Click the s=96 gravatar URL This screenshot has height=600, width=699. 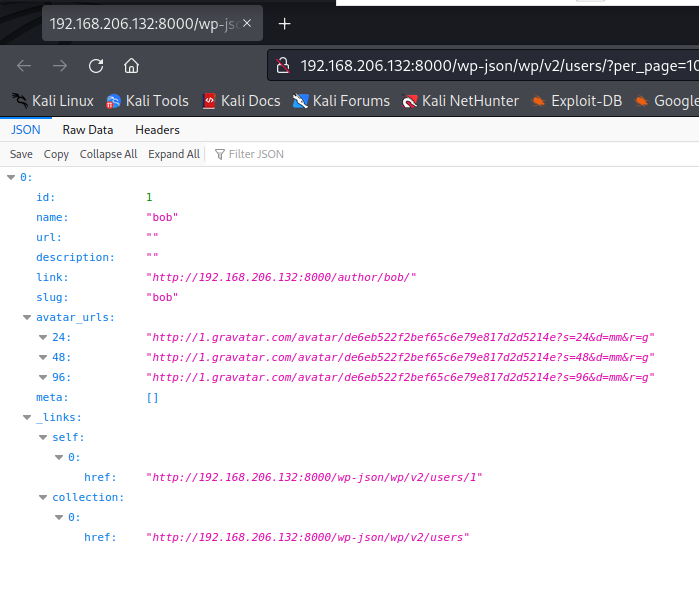tap(400, 378)
